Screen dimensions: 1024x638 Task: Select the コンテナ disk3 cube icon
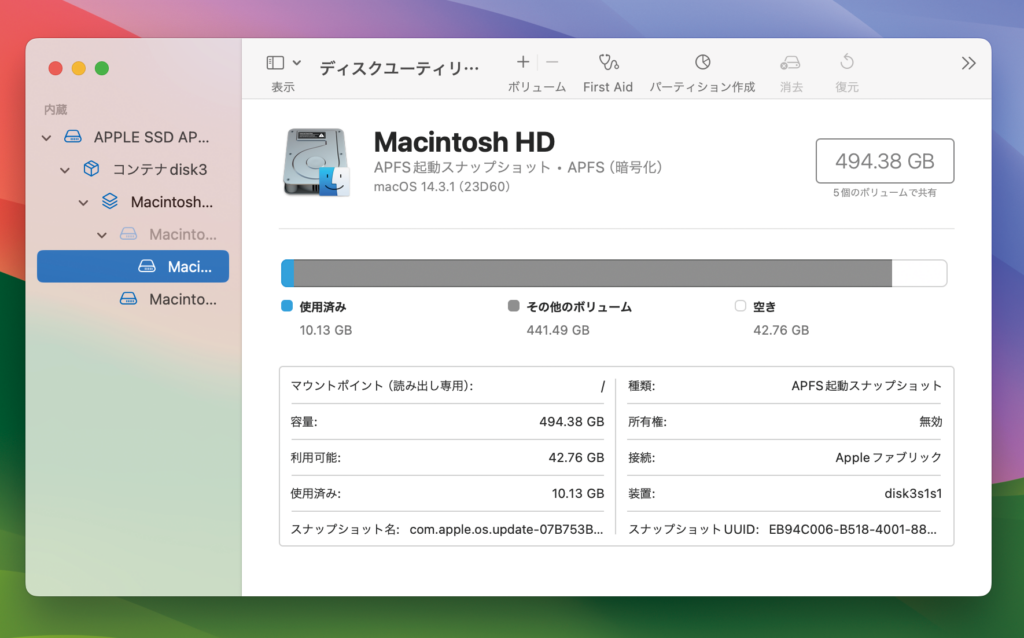(x=91, y=168)
